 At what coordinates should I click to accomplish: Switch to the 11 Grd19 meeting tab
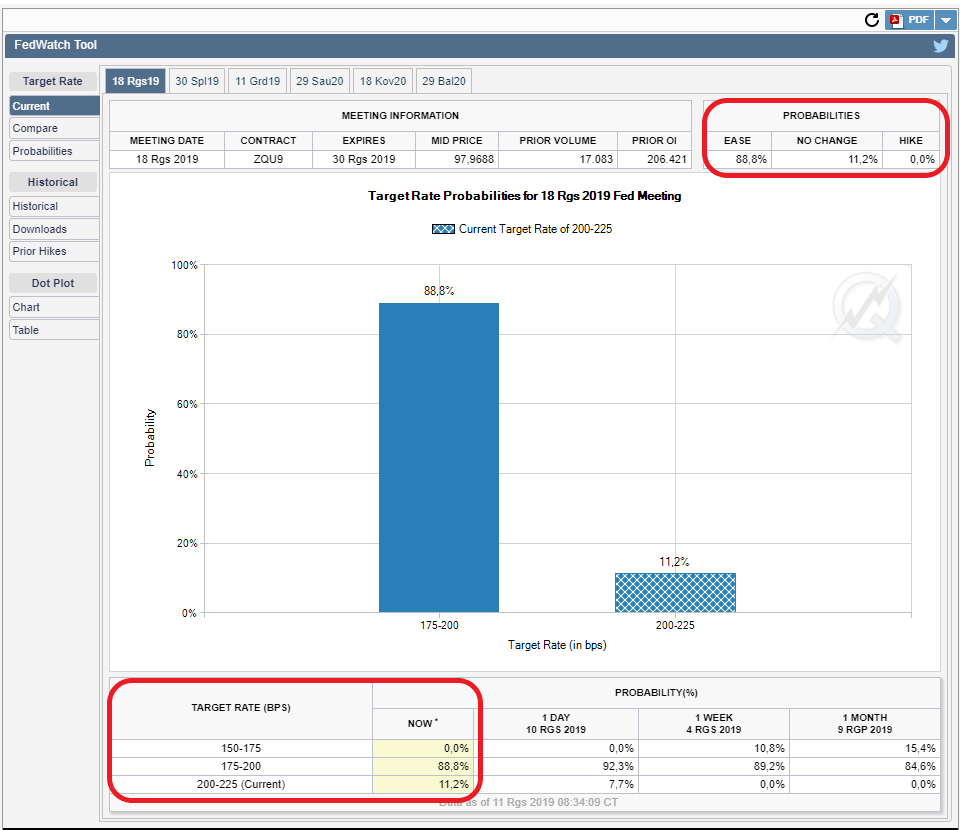(258, 81)
